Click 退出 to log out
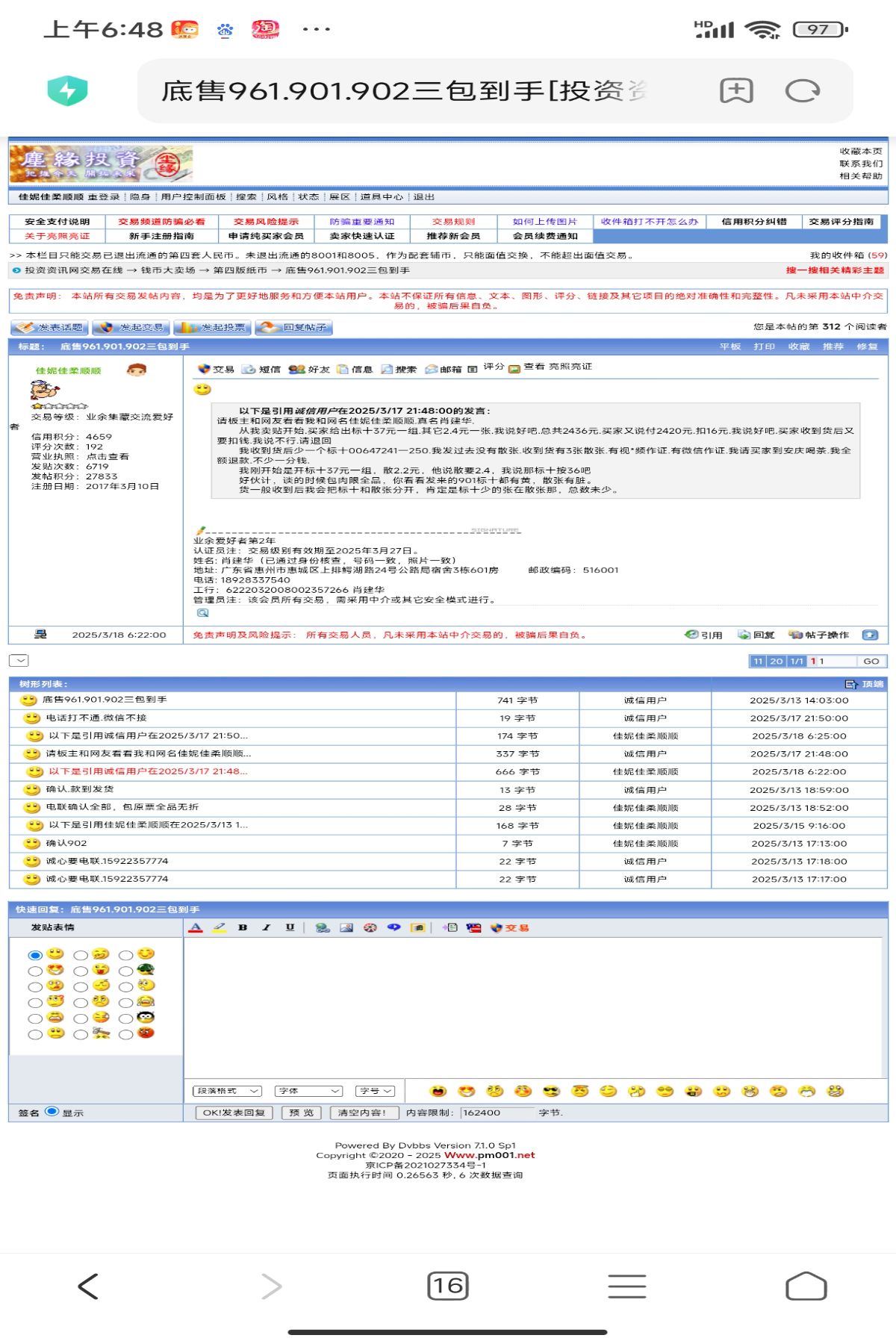This screenshot has width=896, height=1344. click(x=423, y=197)
